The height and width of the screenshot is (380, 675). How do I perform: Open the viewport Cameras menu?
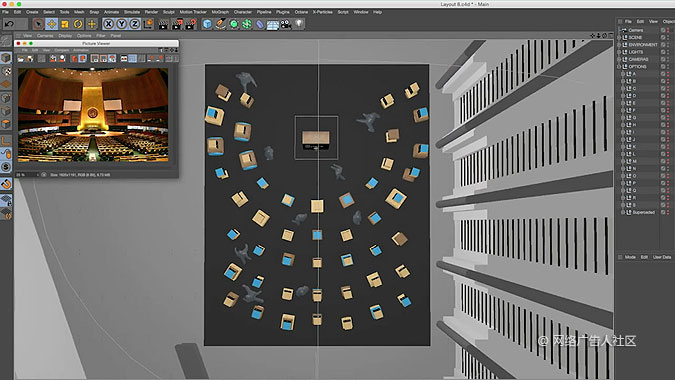pyautogui.click(x=45, y=36)
